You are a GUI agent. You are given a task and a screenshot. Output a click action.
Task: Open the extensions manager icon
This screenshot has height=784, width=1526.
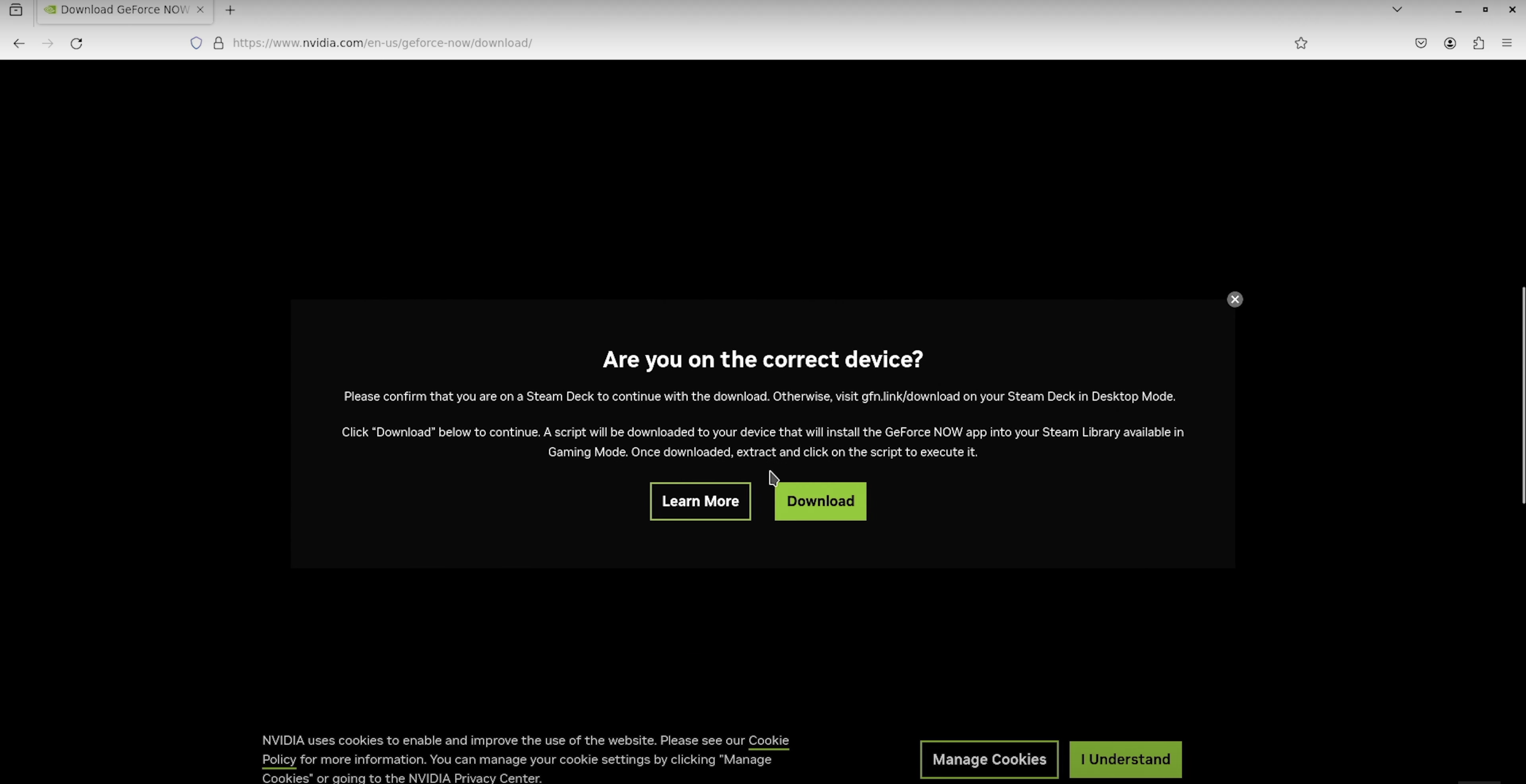pyautogui.click(x=1478, y=42)
